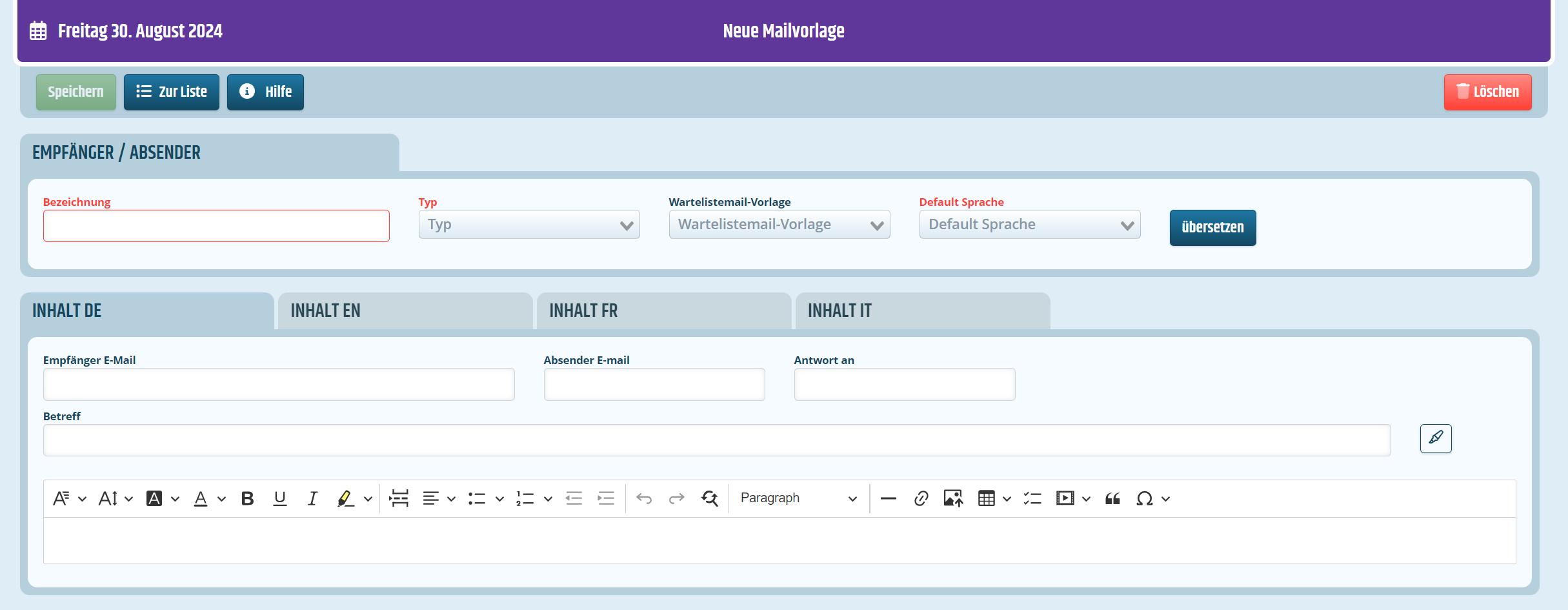Expand the special characters arrow
The height and width of the screenshot is (610, 1568).
pyautogui.click(x=1165, y=499)
